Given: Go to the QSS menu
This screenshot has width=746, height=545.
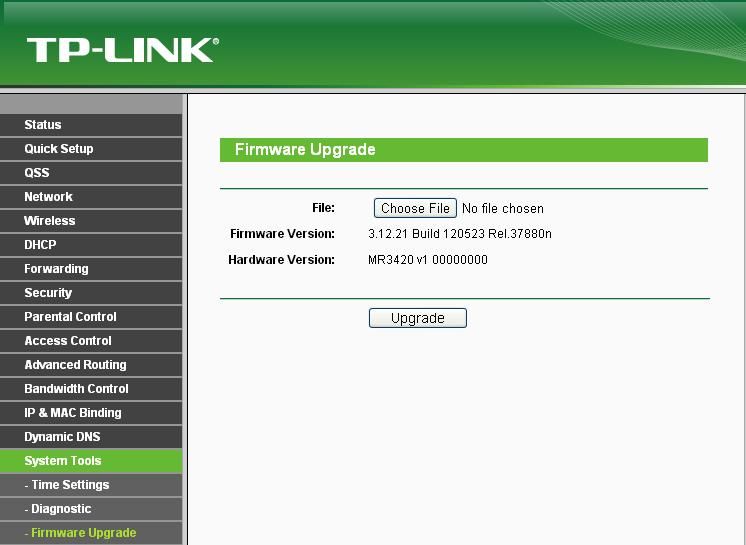Looking at the screenshot, I should pyautogui.click(x=37, y=173).
